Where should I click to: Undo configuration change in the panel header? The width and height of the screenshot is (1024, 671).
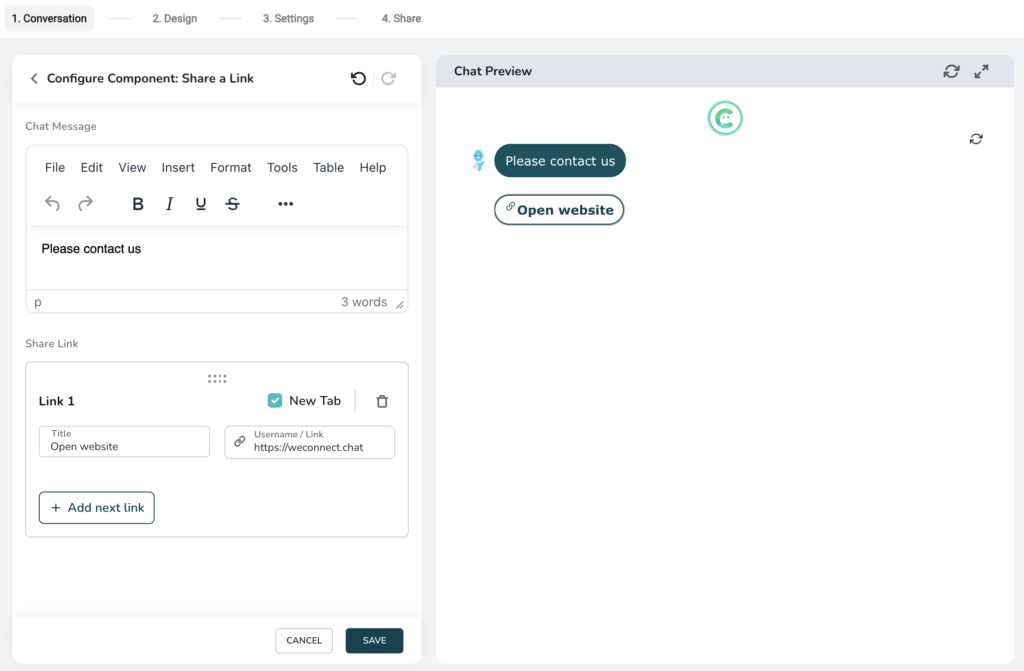(358, 78)
